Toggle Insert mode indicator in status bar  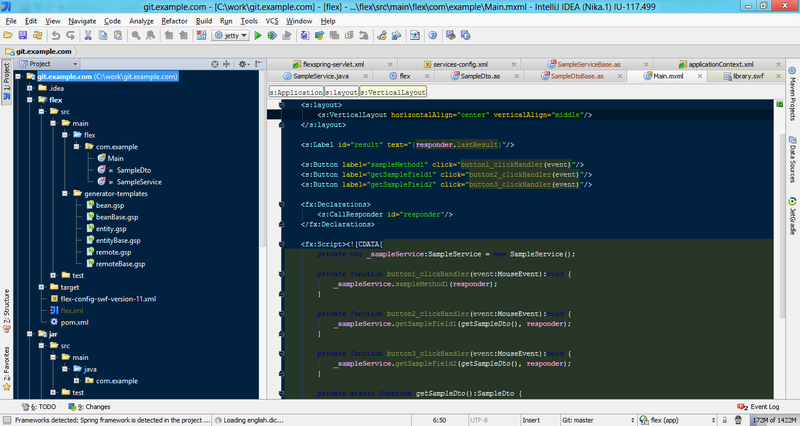point(531,420)
